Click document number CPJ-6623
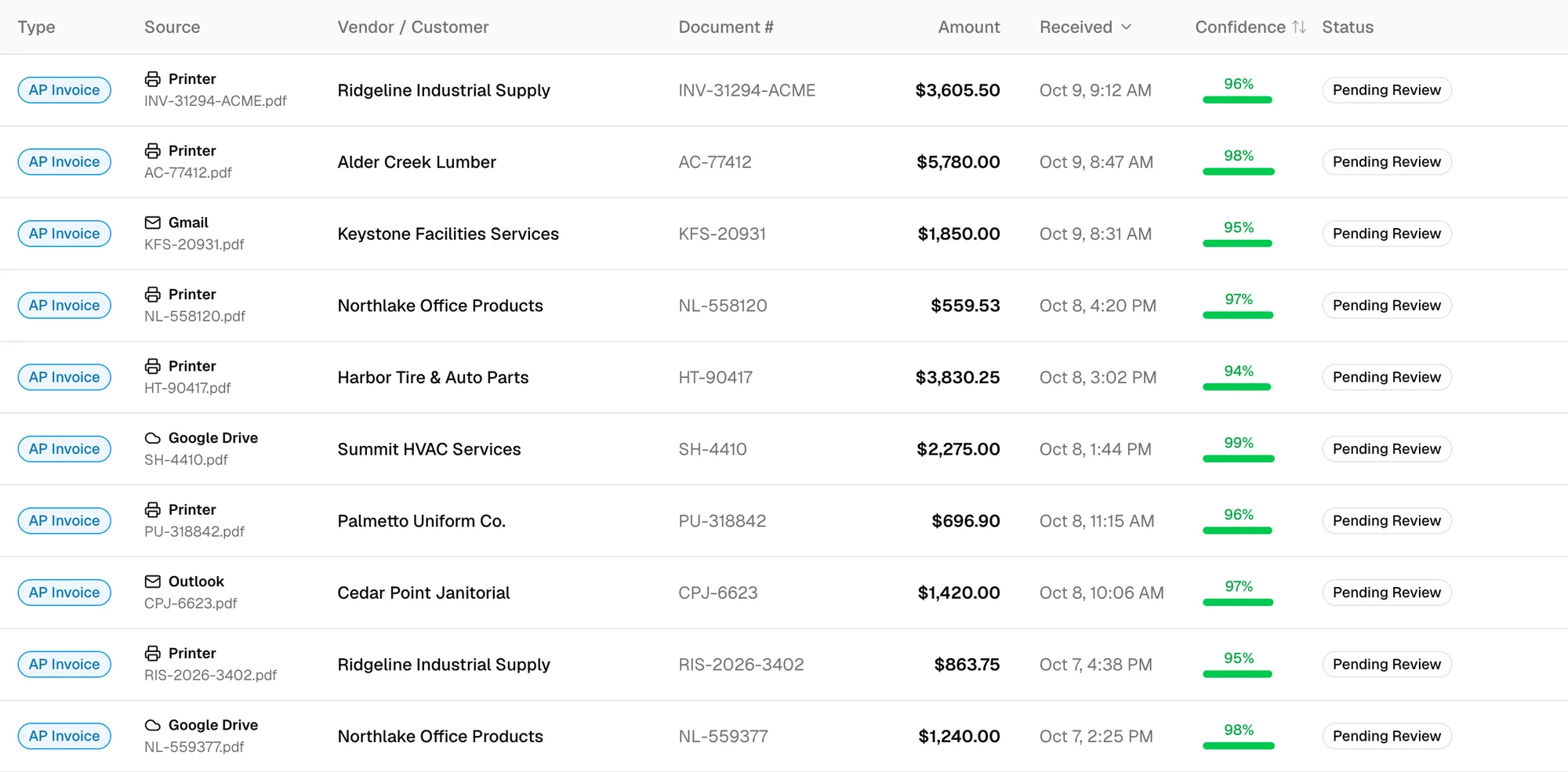Viewport: 1568px width, 772px height. coord(718,593)
